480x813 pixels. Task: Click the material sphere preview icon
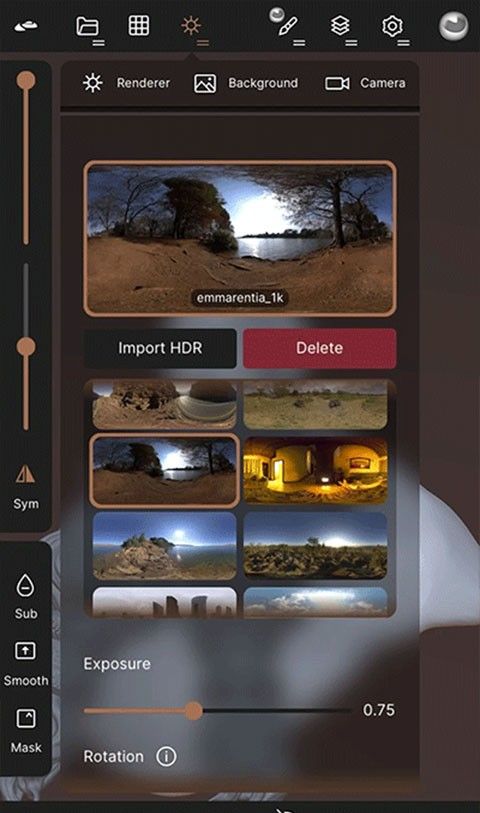(x=454, y=26)
